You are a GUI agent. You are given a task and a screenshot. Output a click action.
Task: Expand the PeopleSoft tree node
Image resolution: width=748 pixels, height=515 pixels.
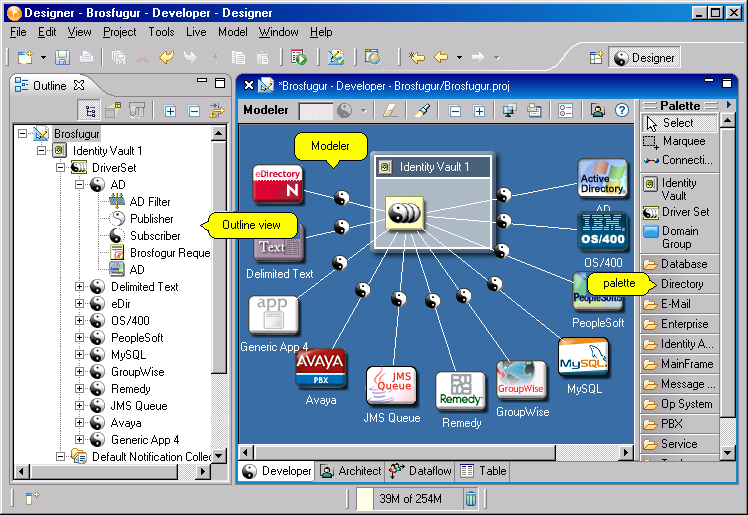(x=80, y=338)
